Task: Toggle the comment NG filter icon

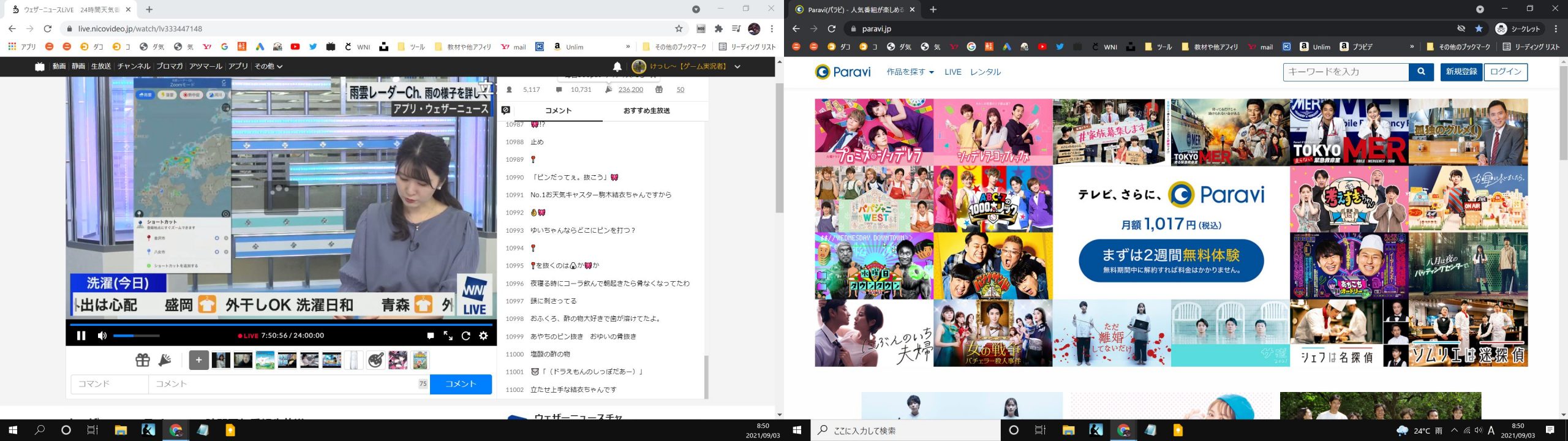Action: (x=506, y=110)
